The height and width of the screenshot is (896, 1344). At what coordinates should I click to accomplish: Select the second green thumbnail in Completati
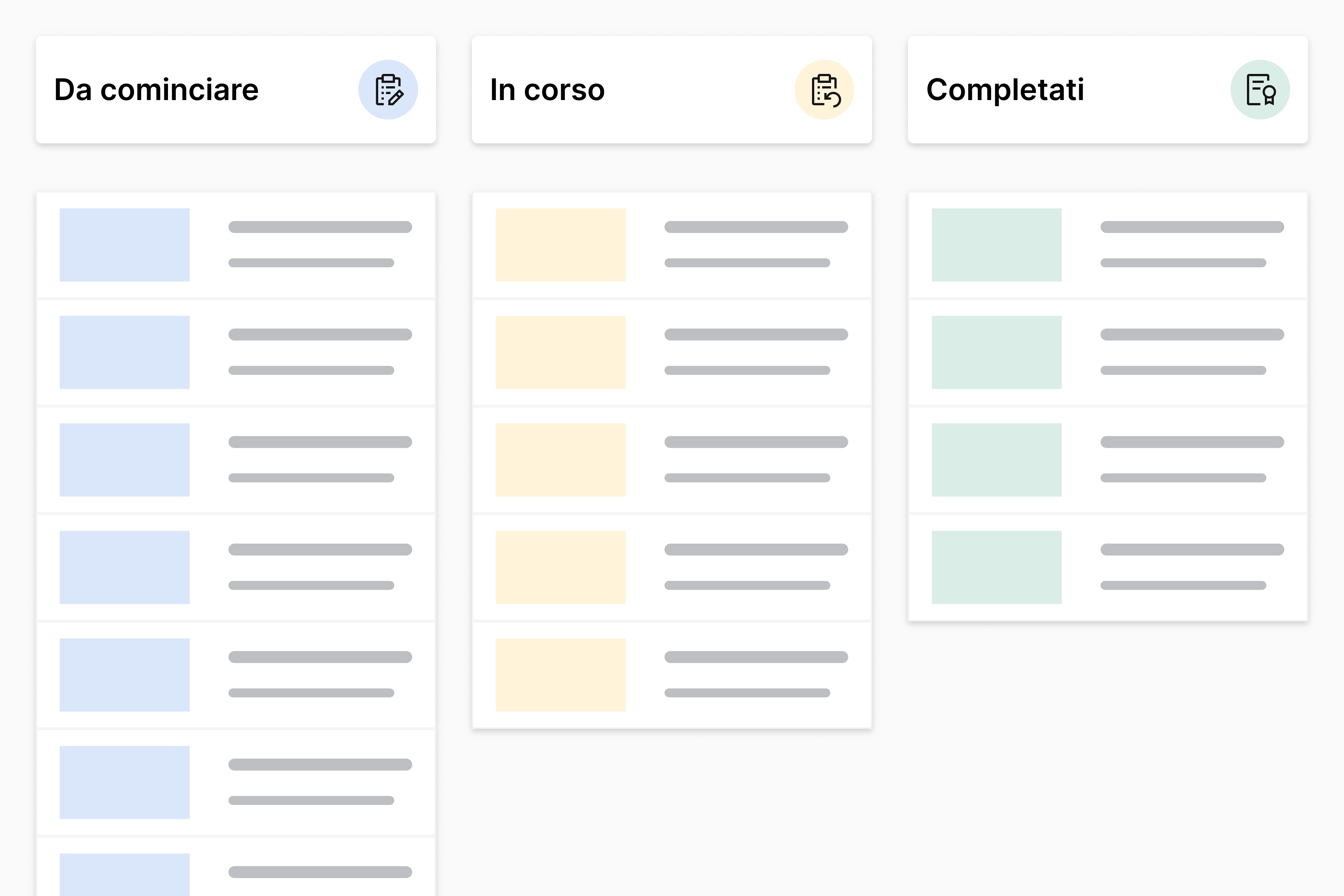(996, 352)
